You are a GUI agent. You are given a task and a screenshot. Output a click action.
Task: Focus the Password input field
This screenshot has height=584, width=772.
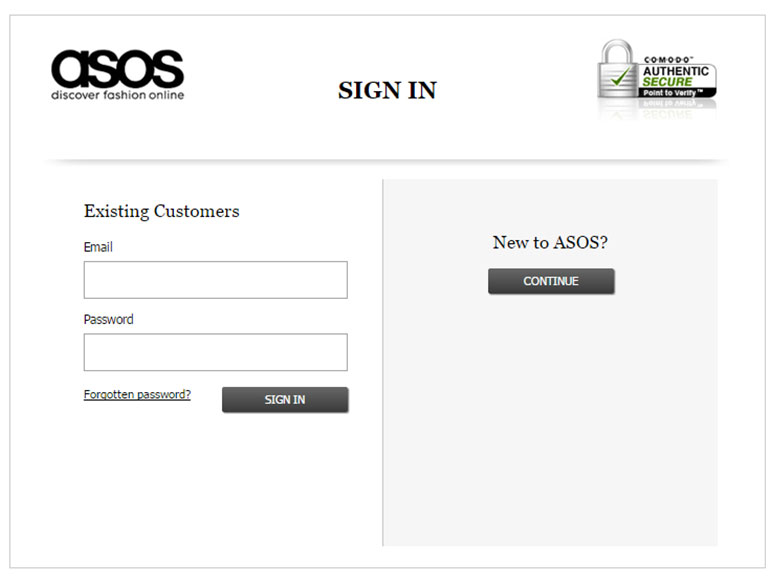216,352
